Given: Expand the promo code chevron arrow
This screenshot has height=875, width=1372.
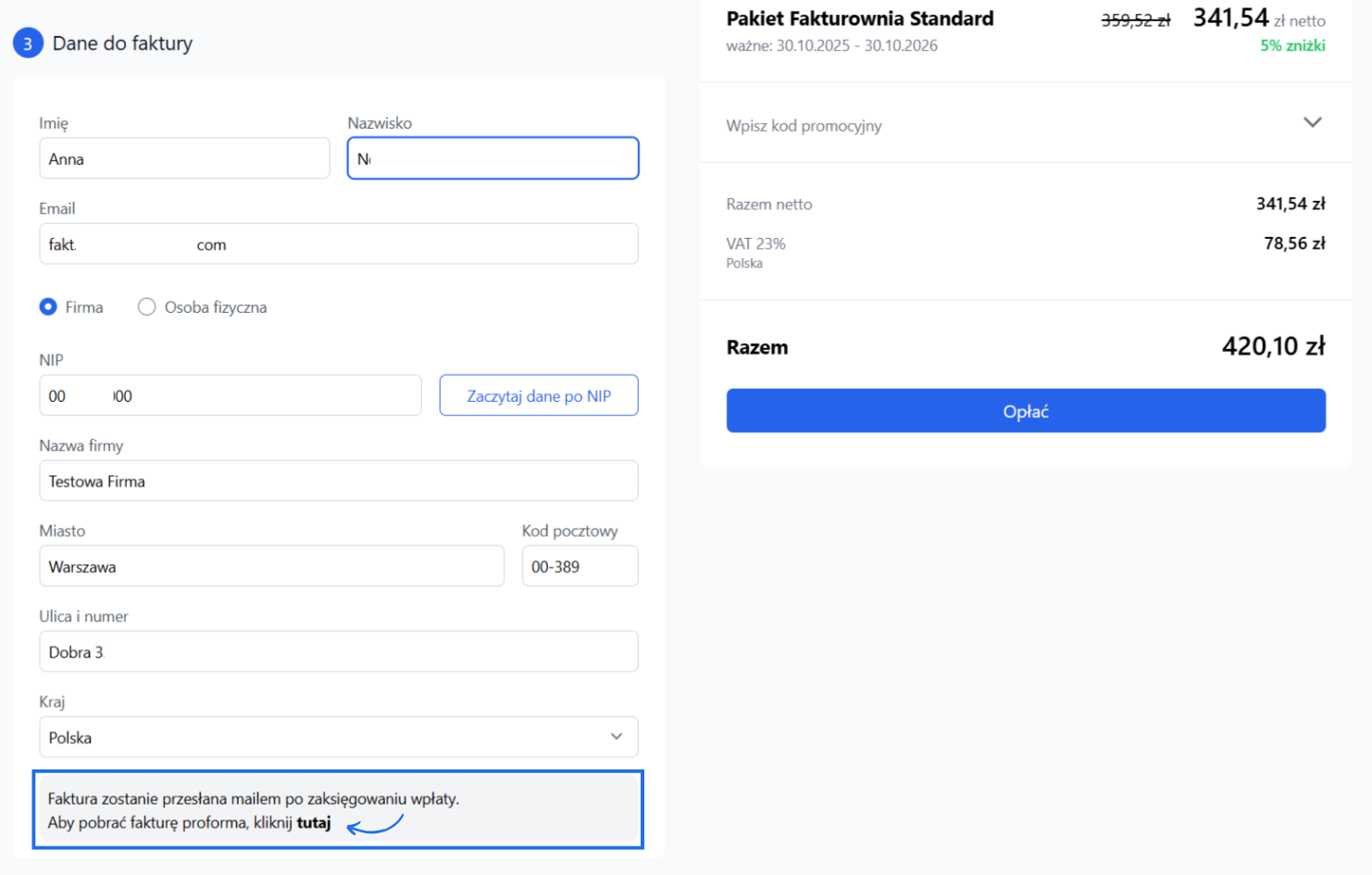Looking at the screenshot, I should (x=1312, y=123).
